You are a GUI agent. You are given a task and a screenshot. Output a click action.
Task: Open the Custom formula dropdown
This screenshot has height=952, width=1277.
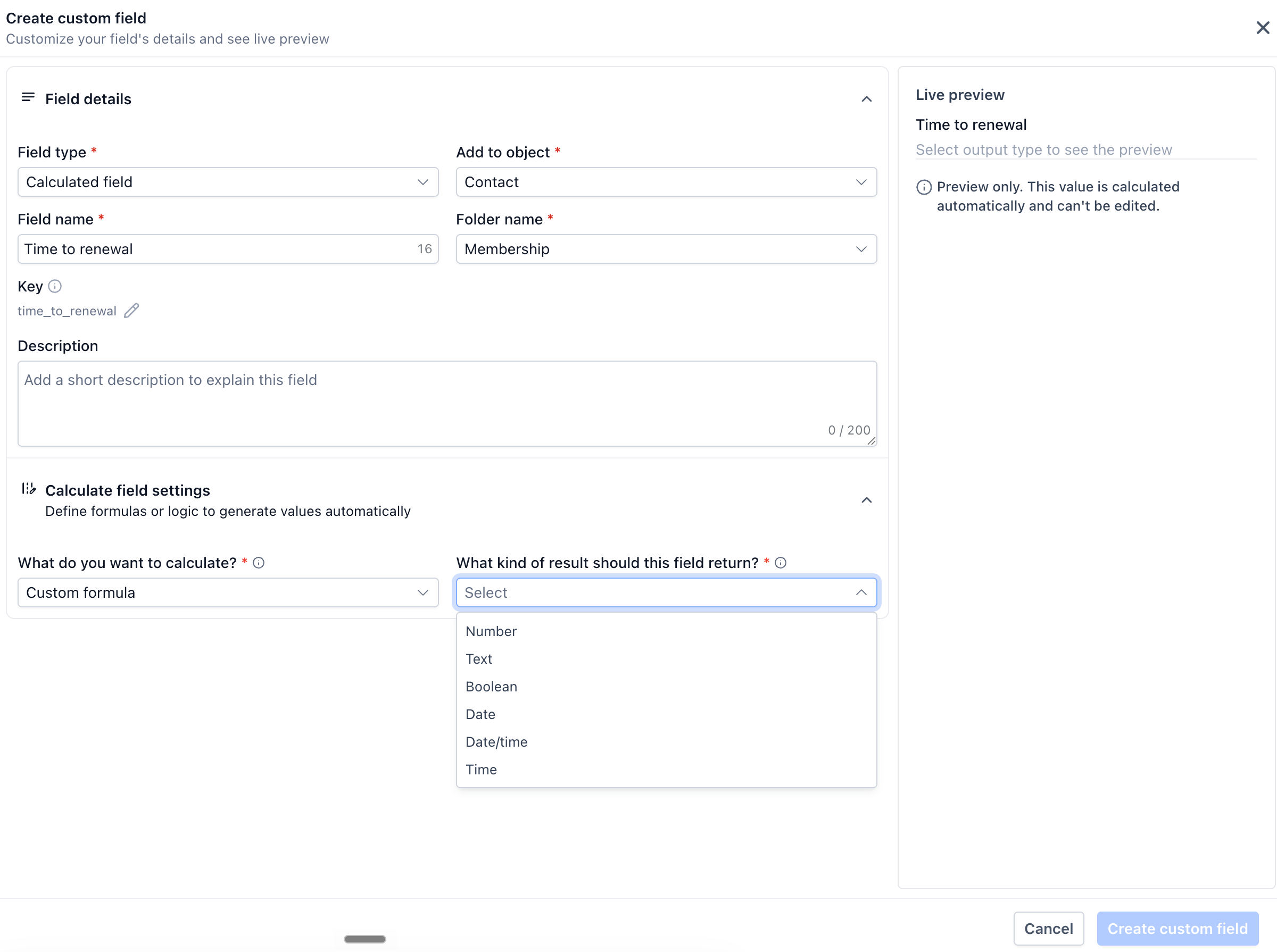(228, 592)
